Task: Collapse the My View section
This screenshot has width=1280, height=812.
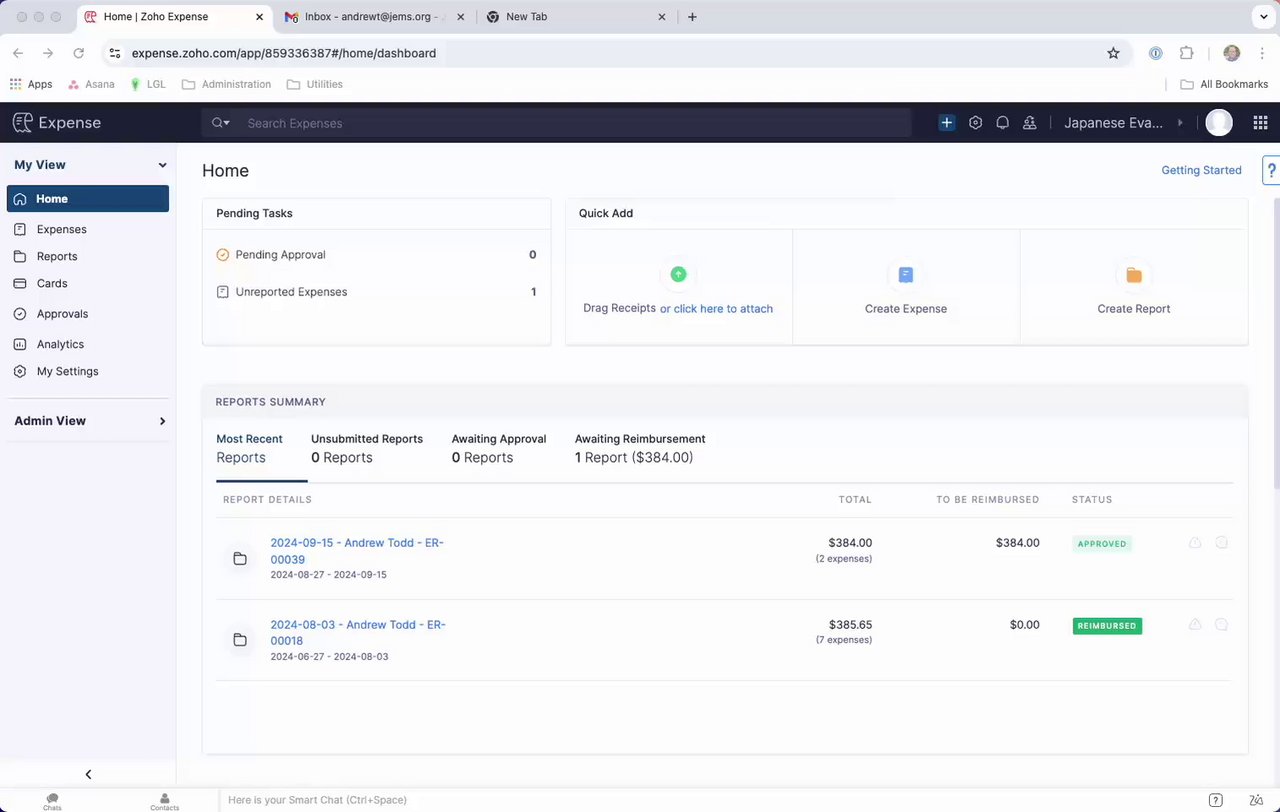Action: point(162,165)
